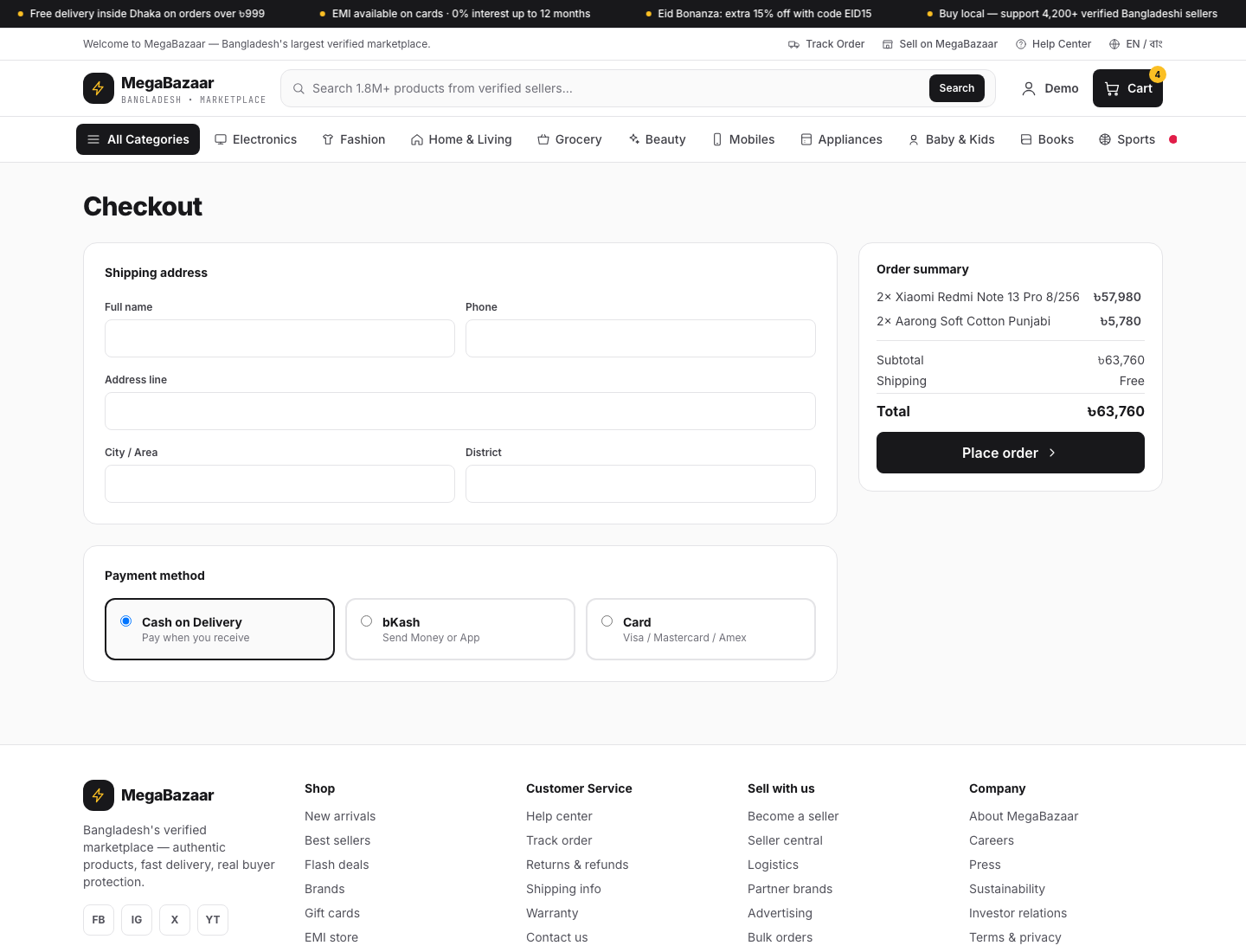The image size is (1246, 952).
Task: Click the magnifier icon in search bar
Action: point(299,88)
